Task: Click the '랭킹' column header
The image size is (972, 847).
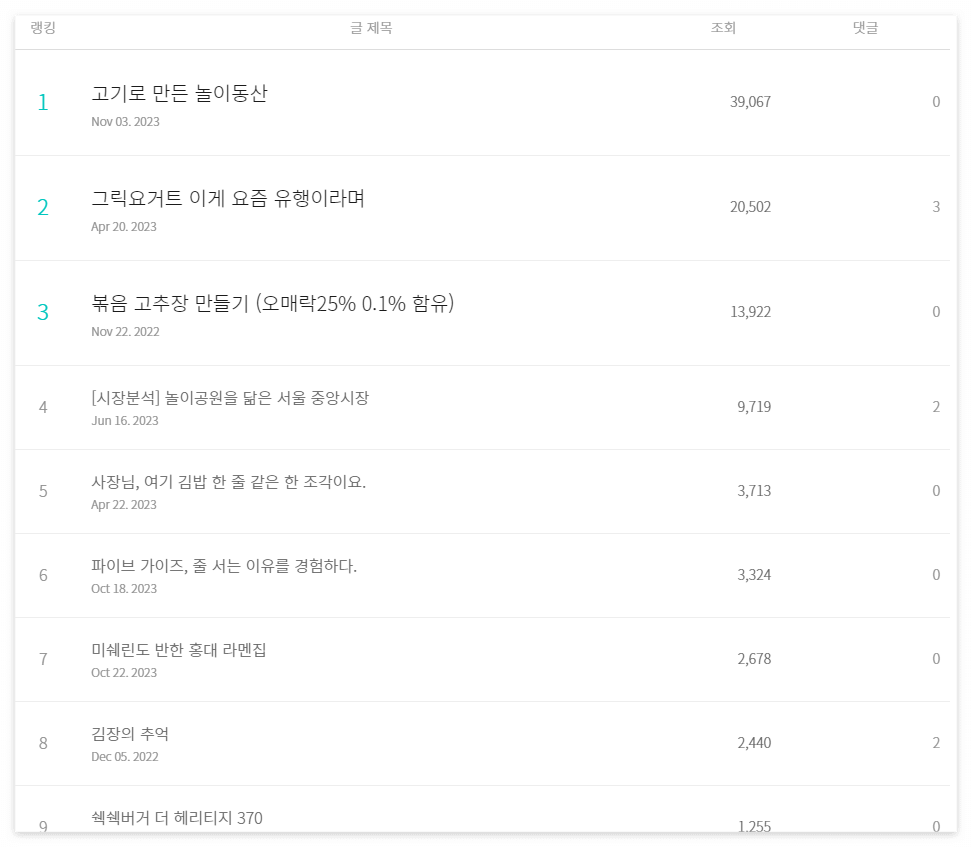Action: click(x=43, y=28)
